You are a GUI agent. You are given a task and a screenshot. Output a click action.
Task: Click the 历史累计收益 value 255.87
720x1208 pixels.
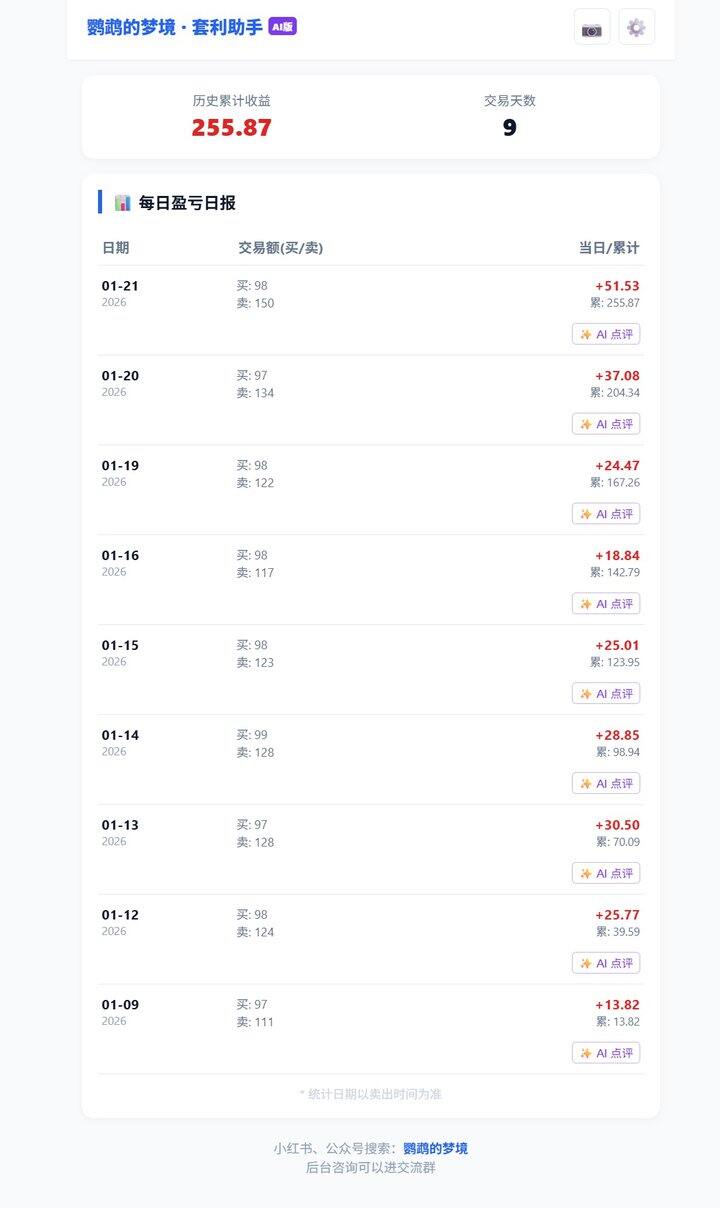[232, 128]
